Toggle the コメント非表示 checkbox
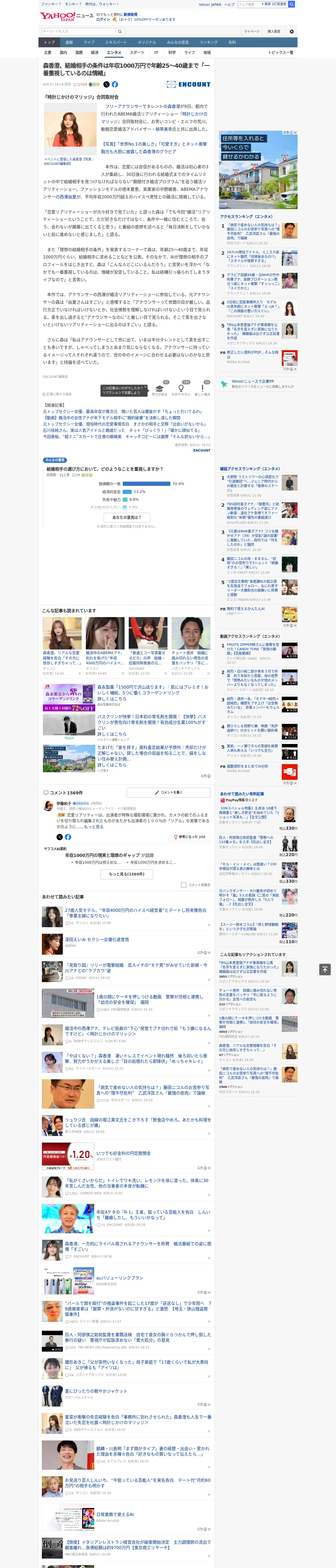Screen dimensions: 336x1568 [x=183, y=885]
